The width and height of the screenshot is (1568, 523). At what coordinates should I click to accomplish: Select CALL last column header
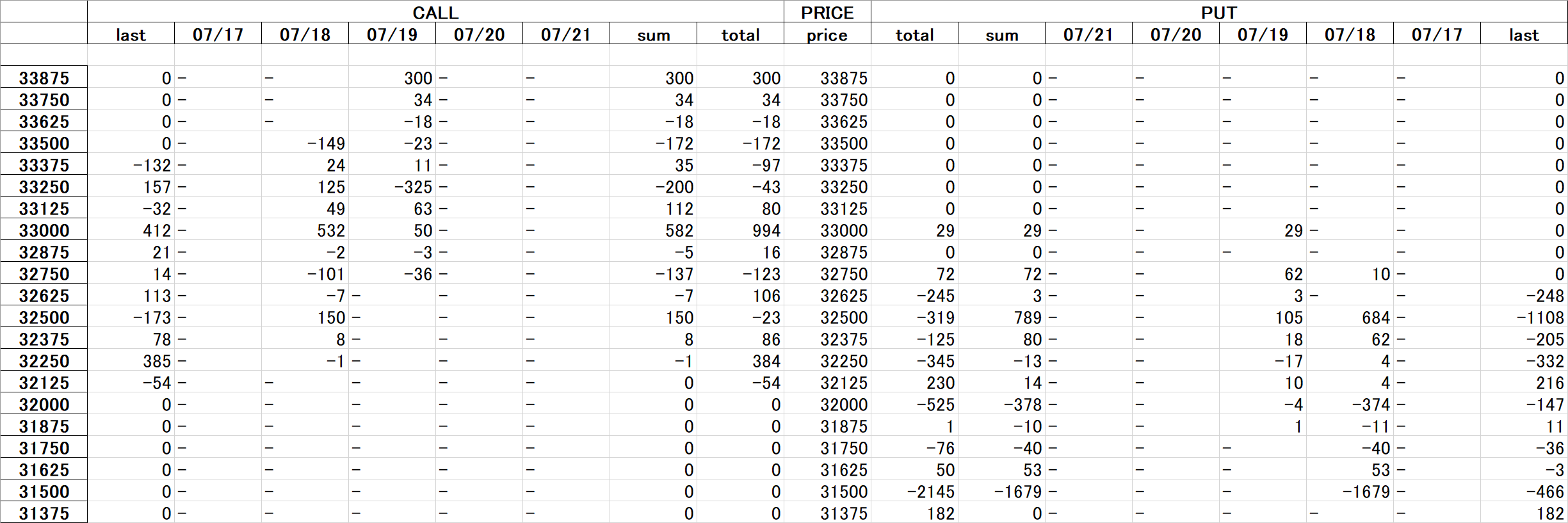131,34
